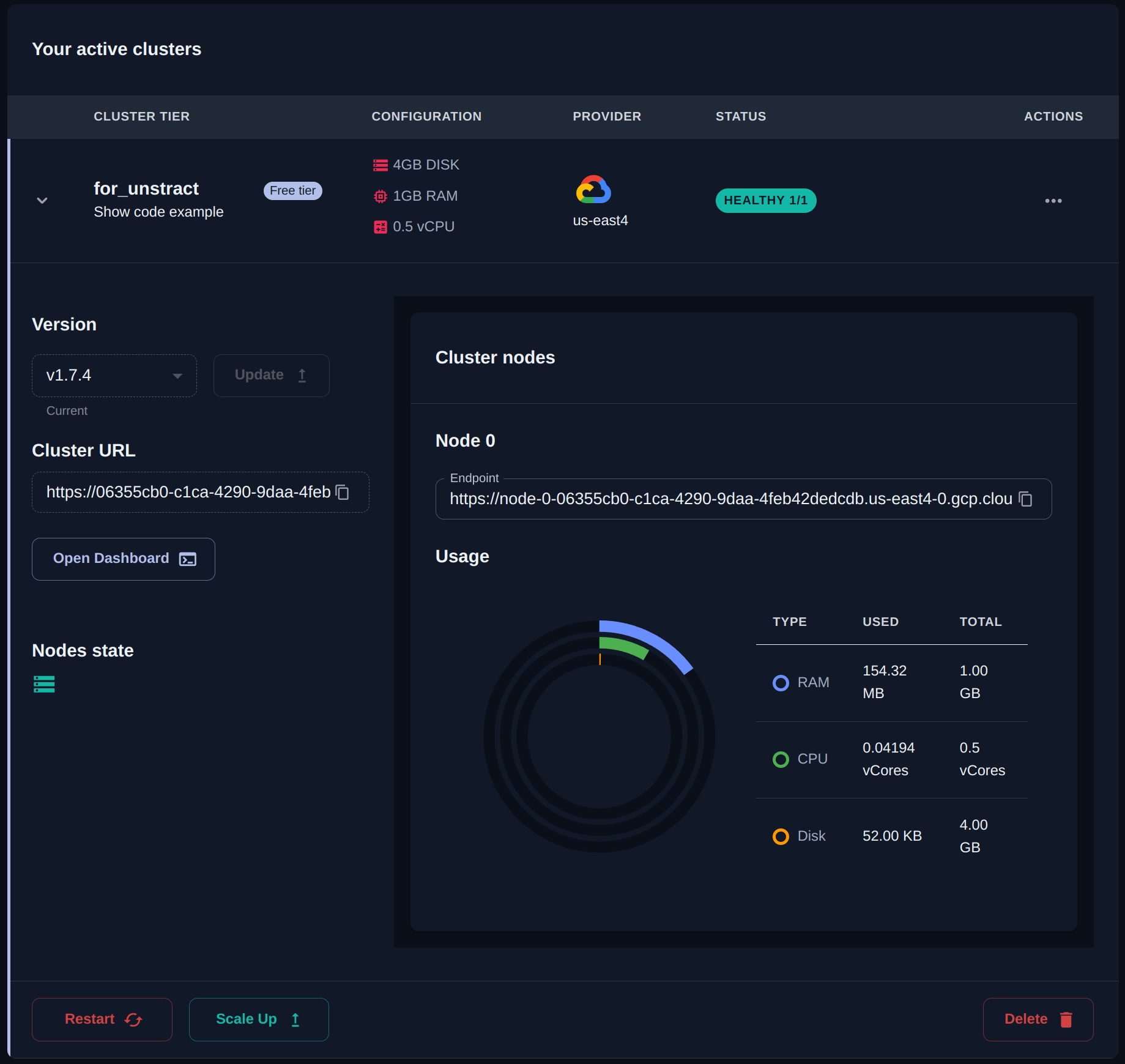1125x1064 pixels.
Task: Click the 0.04194 vCores used value
Action: (x=888, y=759)
